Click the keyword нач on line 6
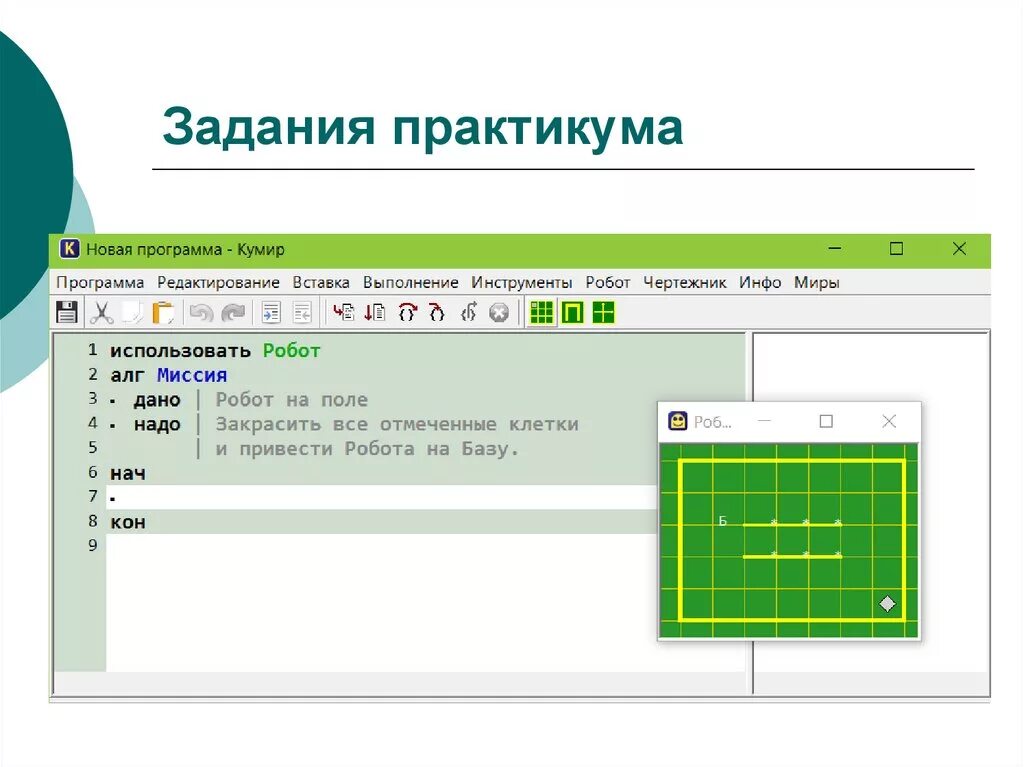Image resolution: width=1024 pixels, height=767 pixels. coord(128,474)
